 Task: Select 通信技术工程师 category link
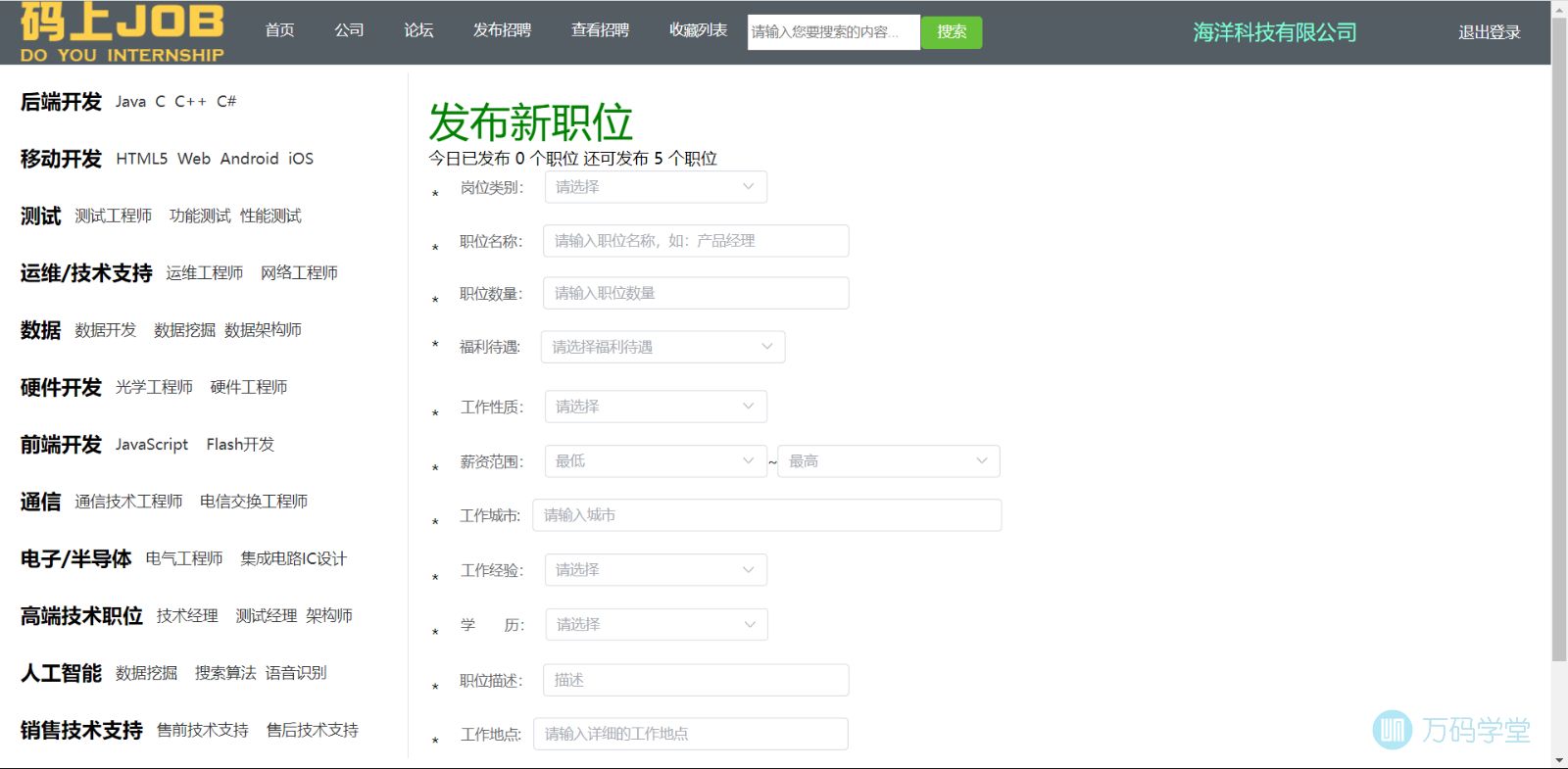point(128,502)
